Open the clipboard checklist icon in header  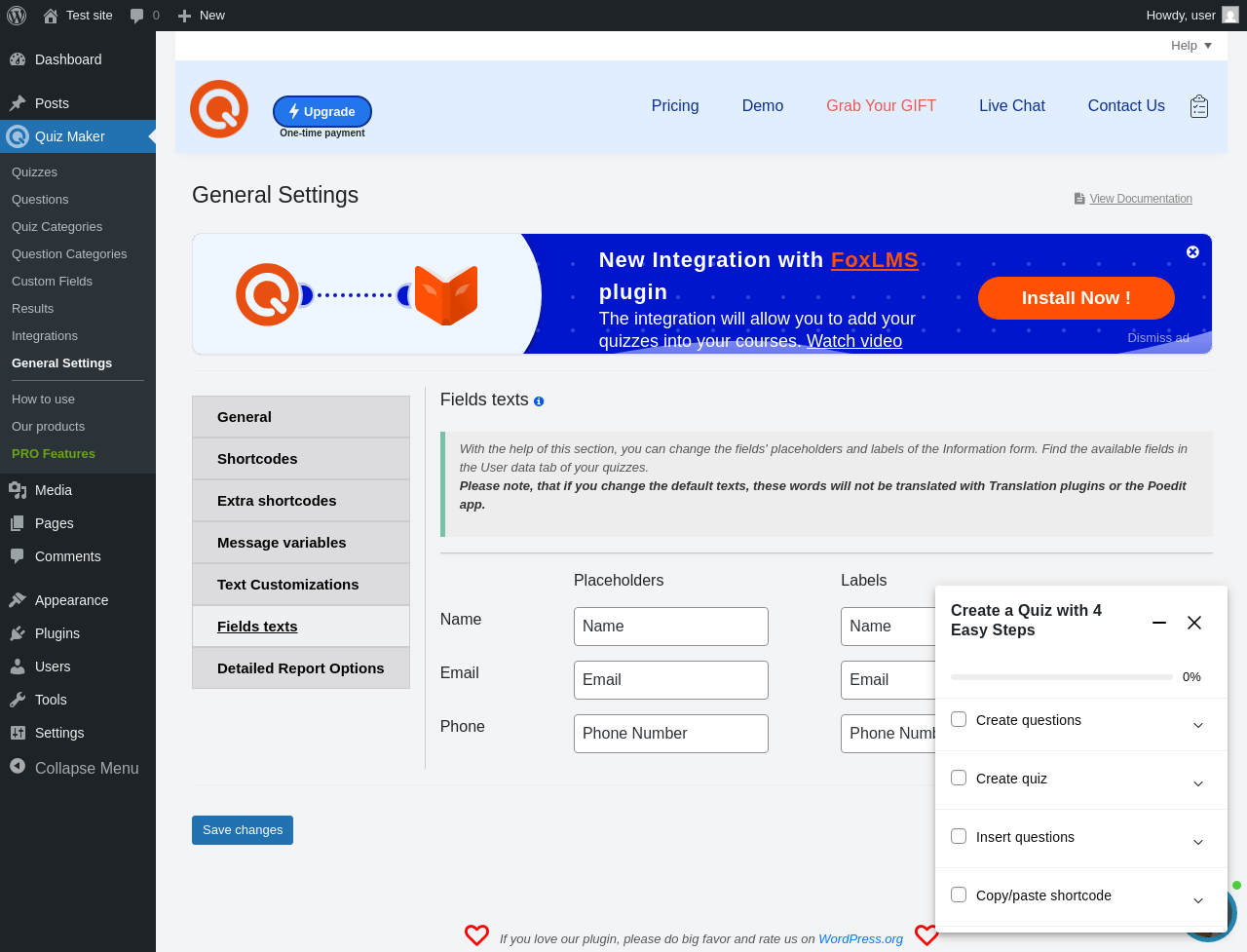[x=1199, y=106]
